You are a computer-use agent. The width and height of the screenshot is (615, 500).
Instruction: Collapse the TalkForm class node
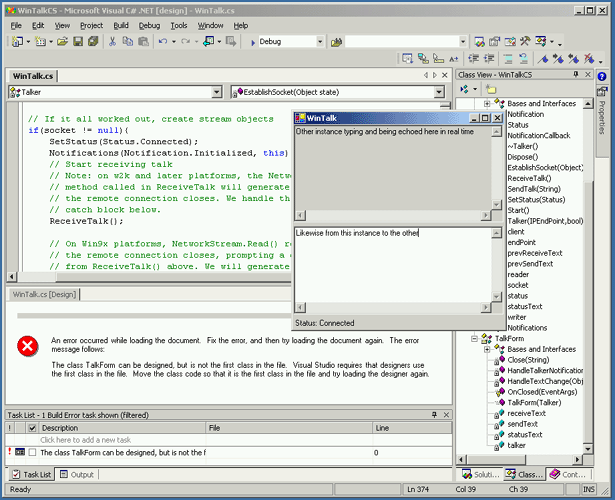click(474, 338)
